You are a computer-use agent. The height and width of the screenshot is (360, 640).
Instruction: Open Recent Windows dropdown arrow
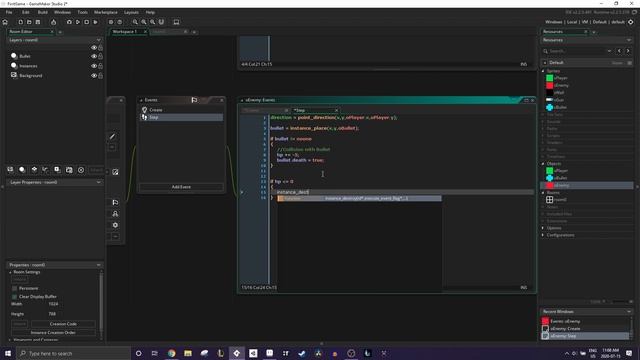click(629, 311)
